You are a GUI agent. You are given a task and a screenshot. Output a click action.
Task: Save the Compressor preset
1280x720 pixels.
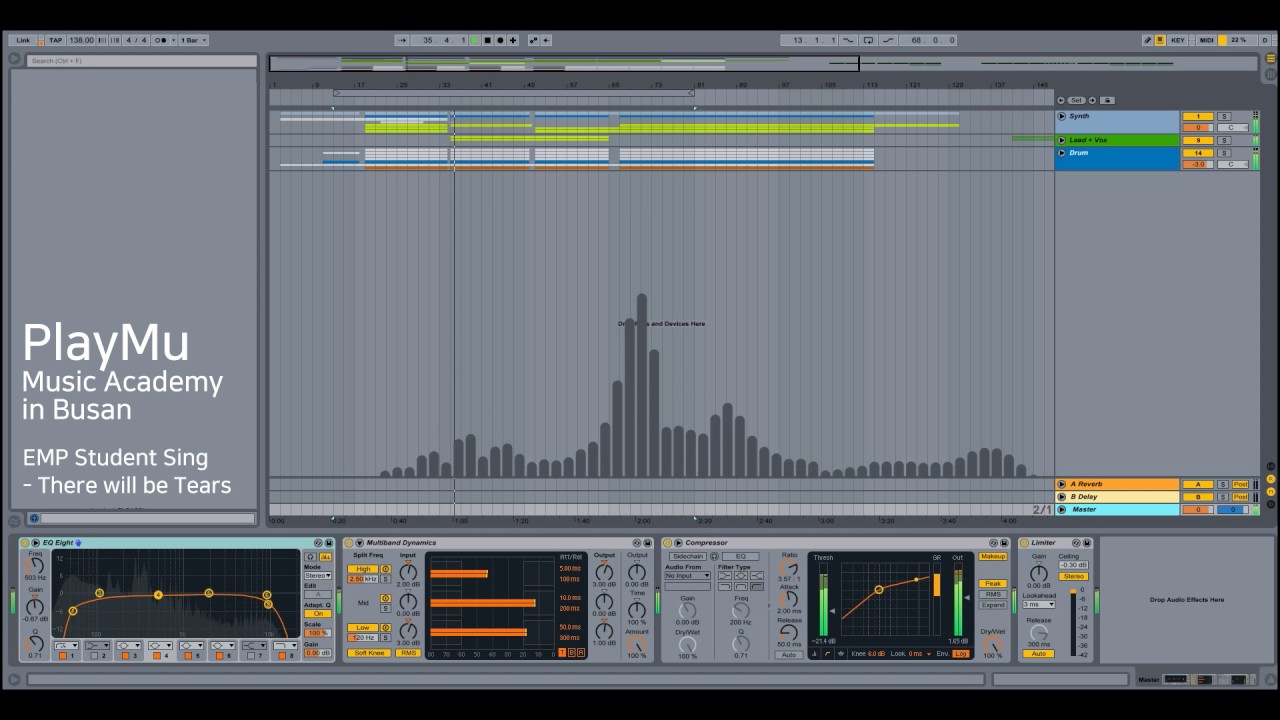(1004, 543)
